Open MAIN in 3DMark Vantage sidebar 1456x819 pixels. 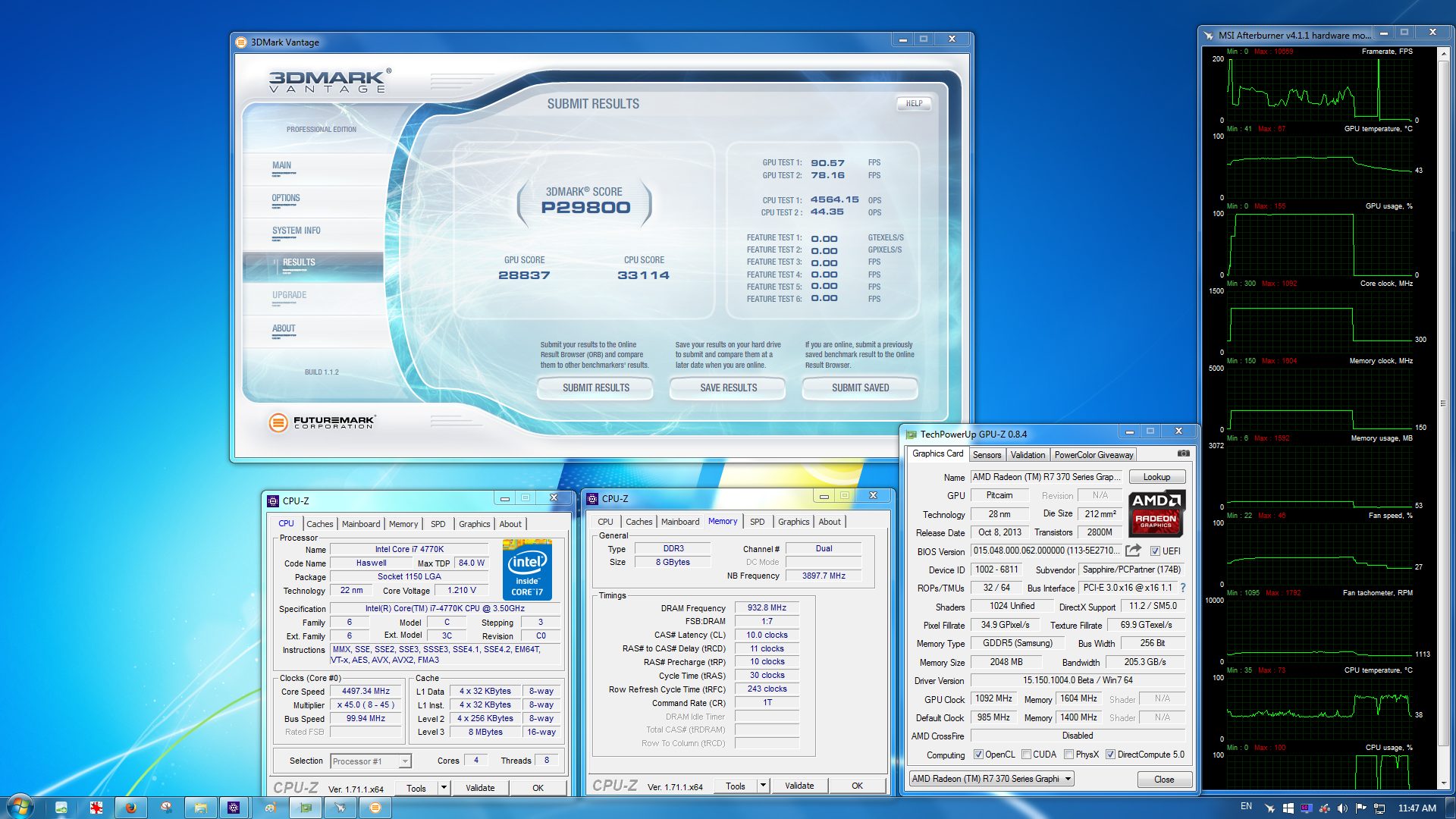point(281,166)
